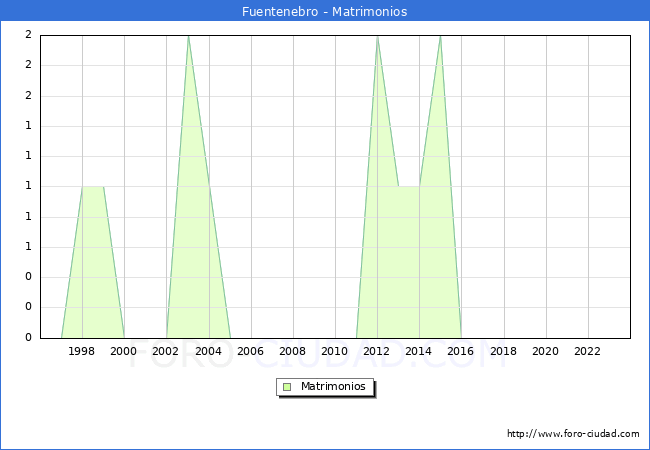Click the Matrimonios legend color swatch
650x450 pixels.
[287, 387]
